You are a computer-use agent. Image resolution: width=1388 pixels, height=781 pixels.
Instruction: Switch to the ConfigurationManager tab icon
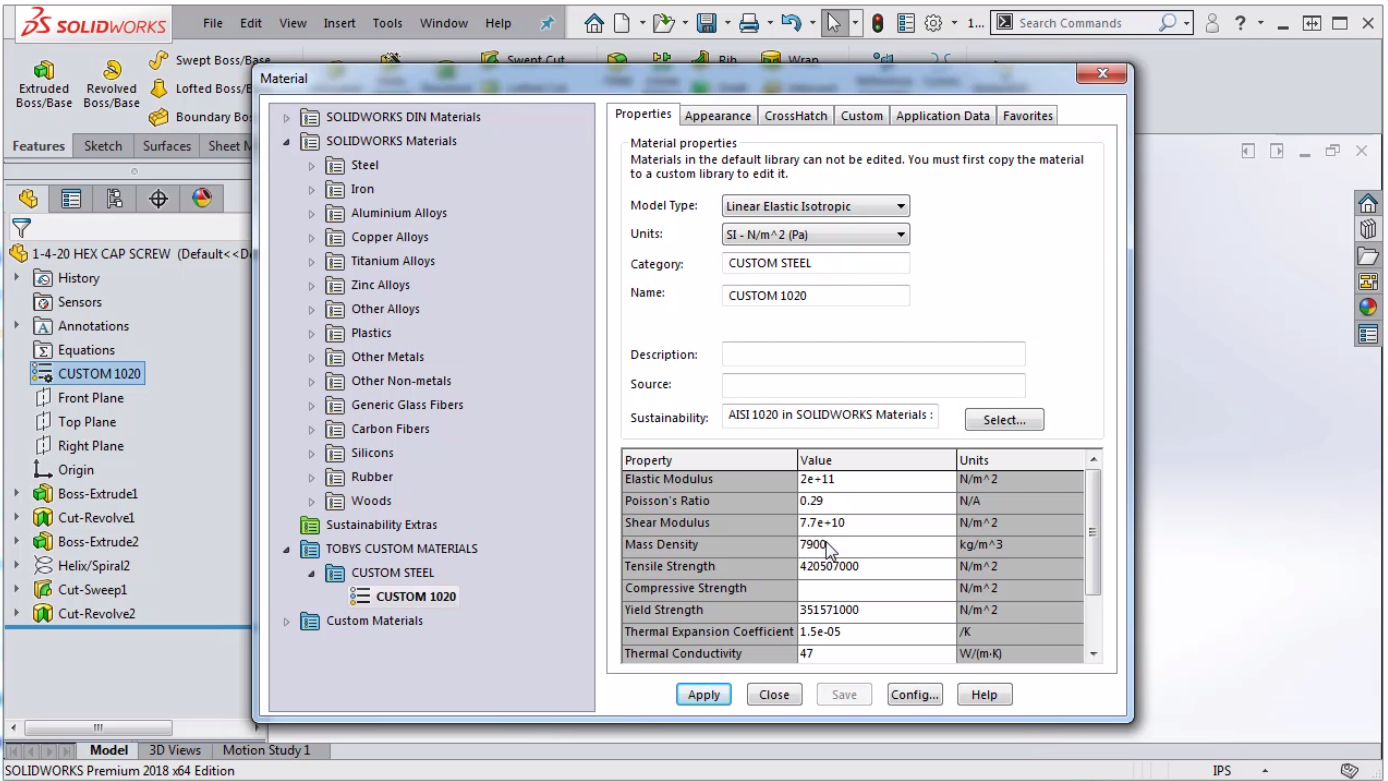114,199
